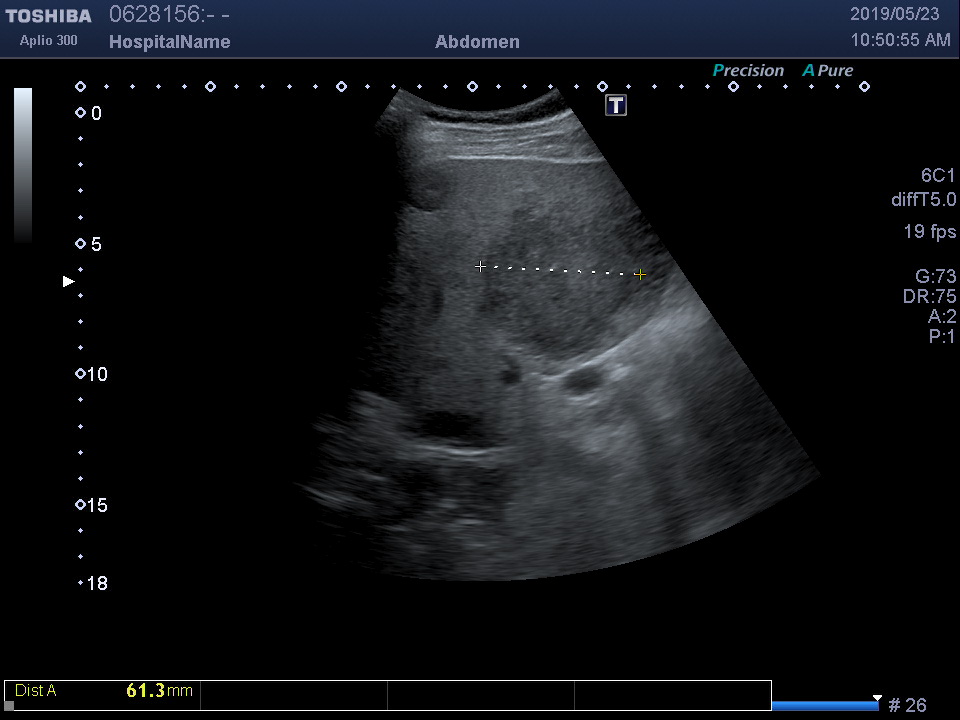The width and height of the screenshot is (960, 720).
Task: Click the focus position triangle on depth scale
Action: point(69,282)
